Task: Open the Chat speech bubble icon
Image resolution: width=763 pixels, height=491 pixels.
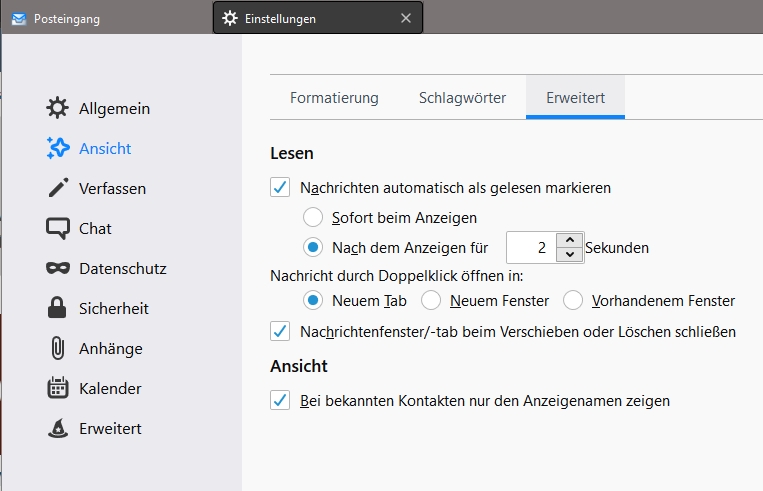Action: [x=58, y=228]
